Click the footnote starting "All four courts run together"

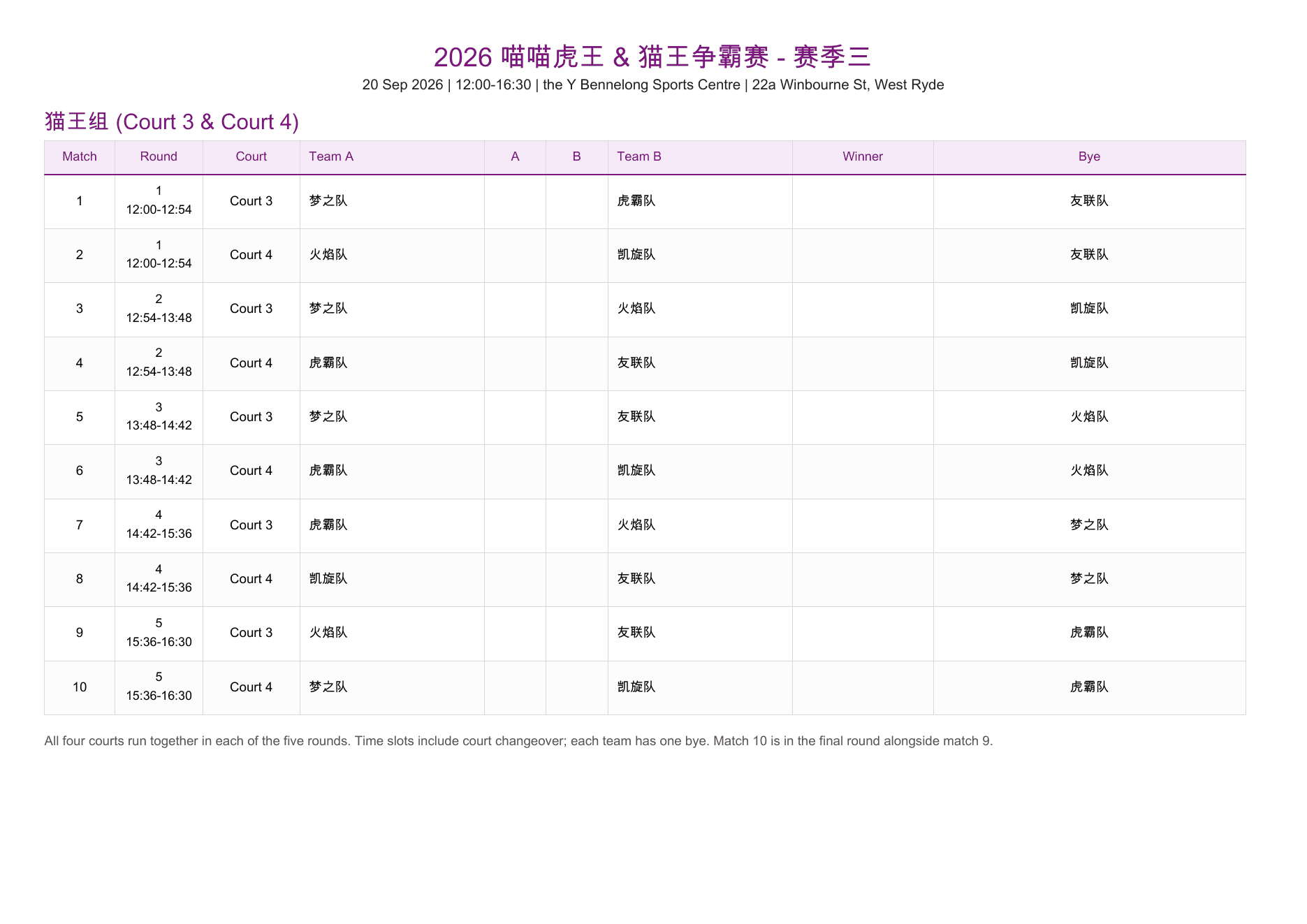(x=518, y=741)
